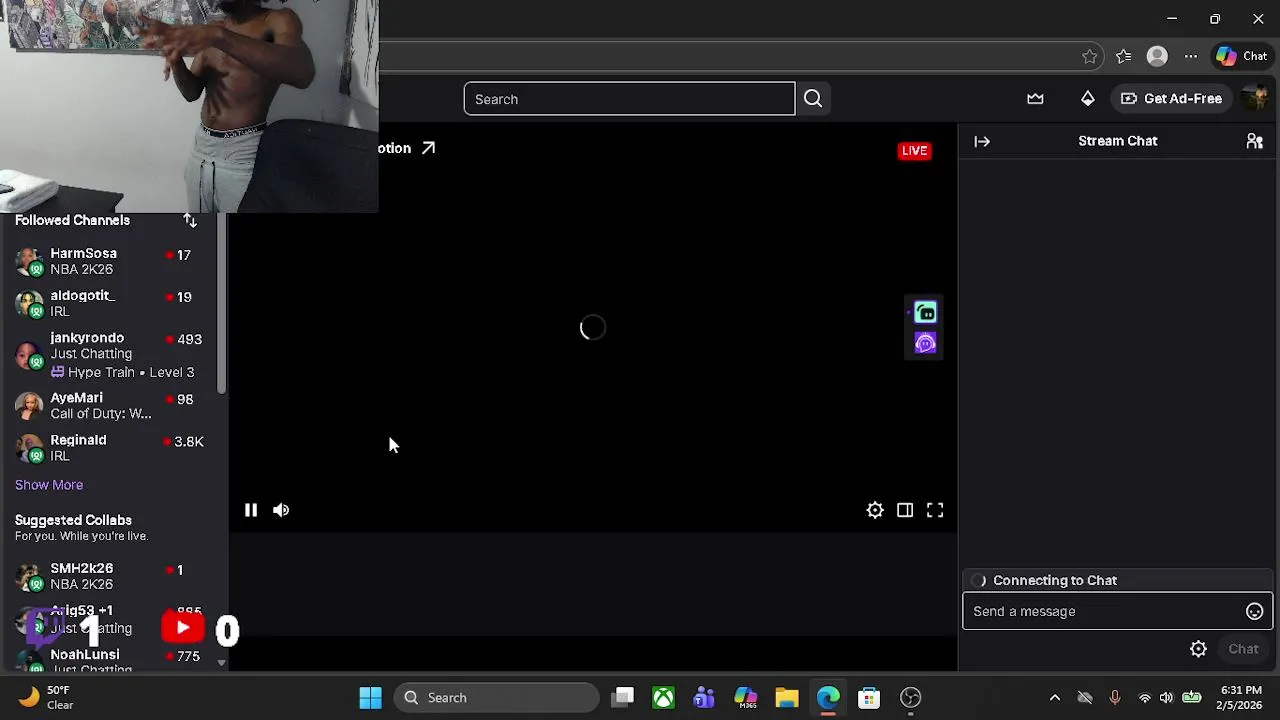Image resolution: width=1280 pixels, height=720 pixels.
Task: Open browser Favorites list
Action: coord(1123,57)
